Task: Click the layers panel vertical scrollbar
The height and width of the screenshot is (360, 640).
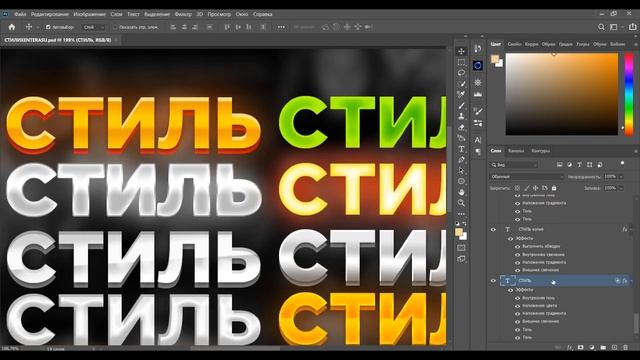Action: click(635, 322)
